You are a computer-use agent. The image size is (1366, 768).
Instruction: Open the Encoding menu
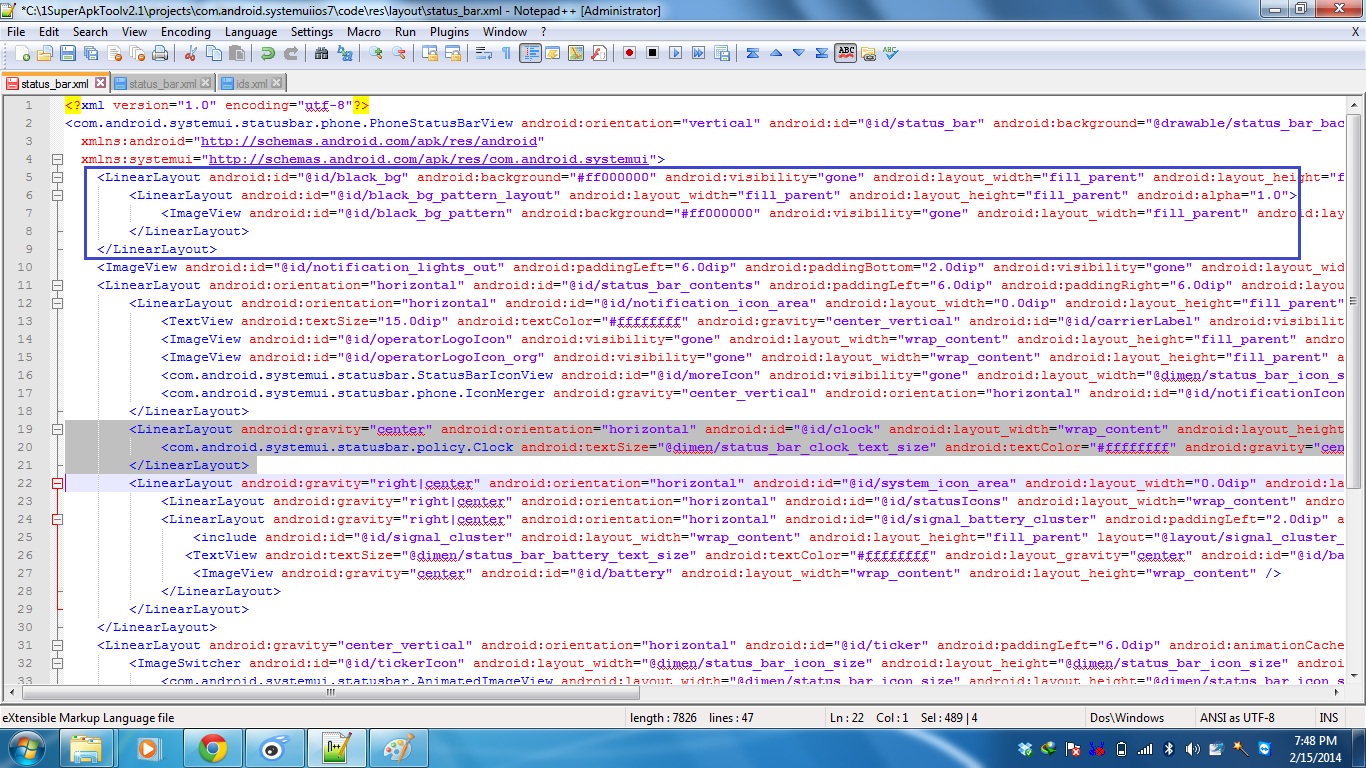(x=186, y=31)
